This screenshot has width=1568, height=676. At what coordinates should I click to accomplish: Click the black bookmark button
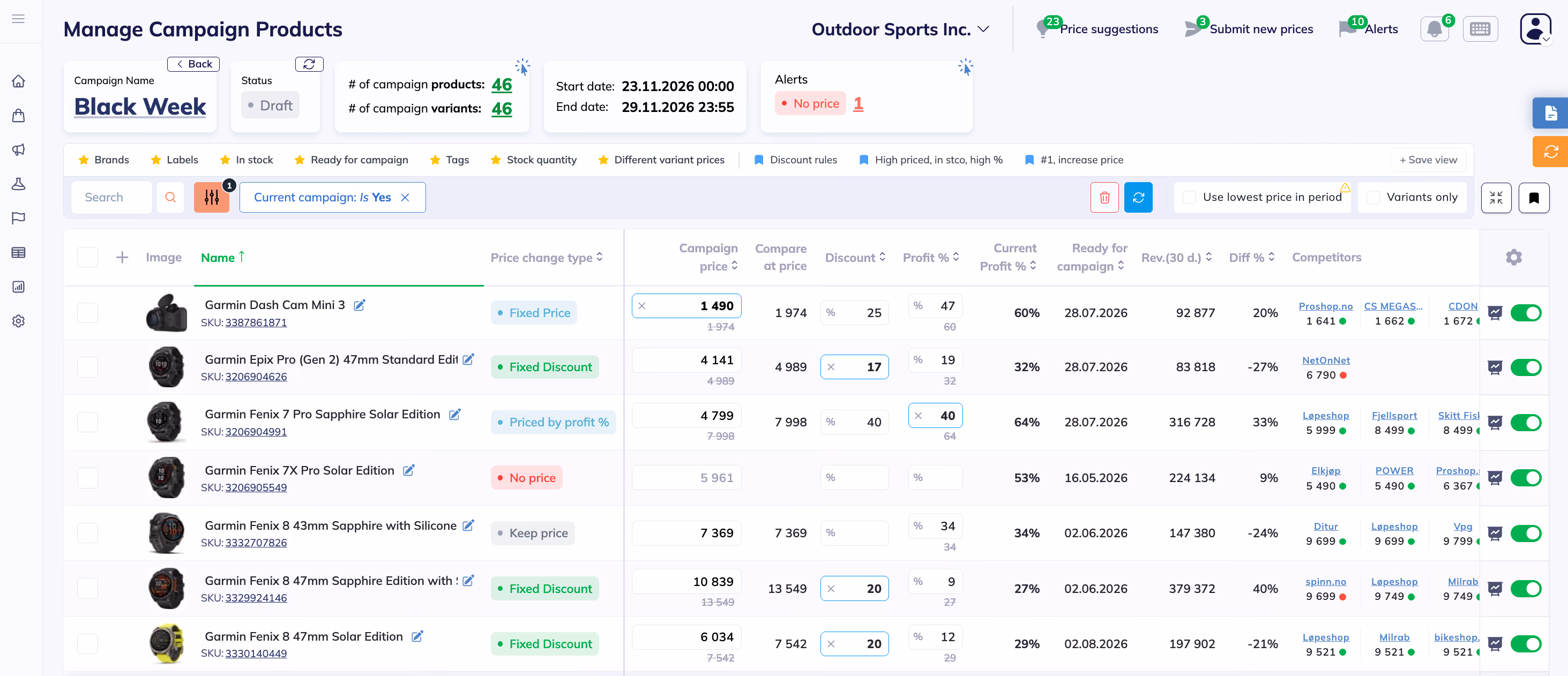tap(1534, 198)
